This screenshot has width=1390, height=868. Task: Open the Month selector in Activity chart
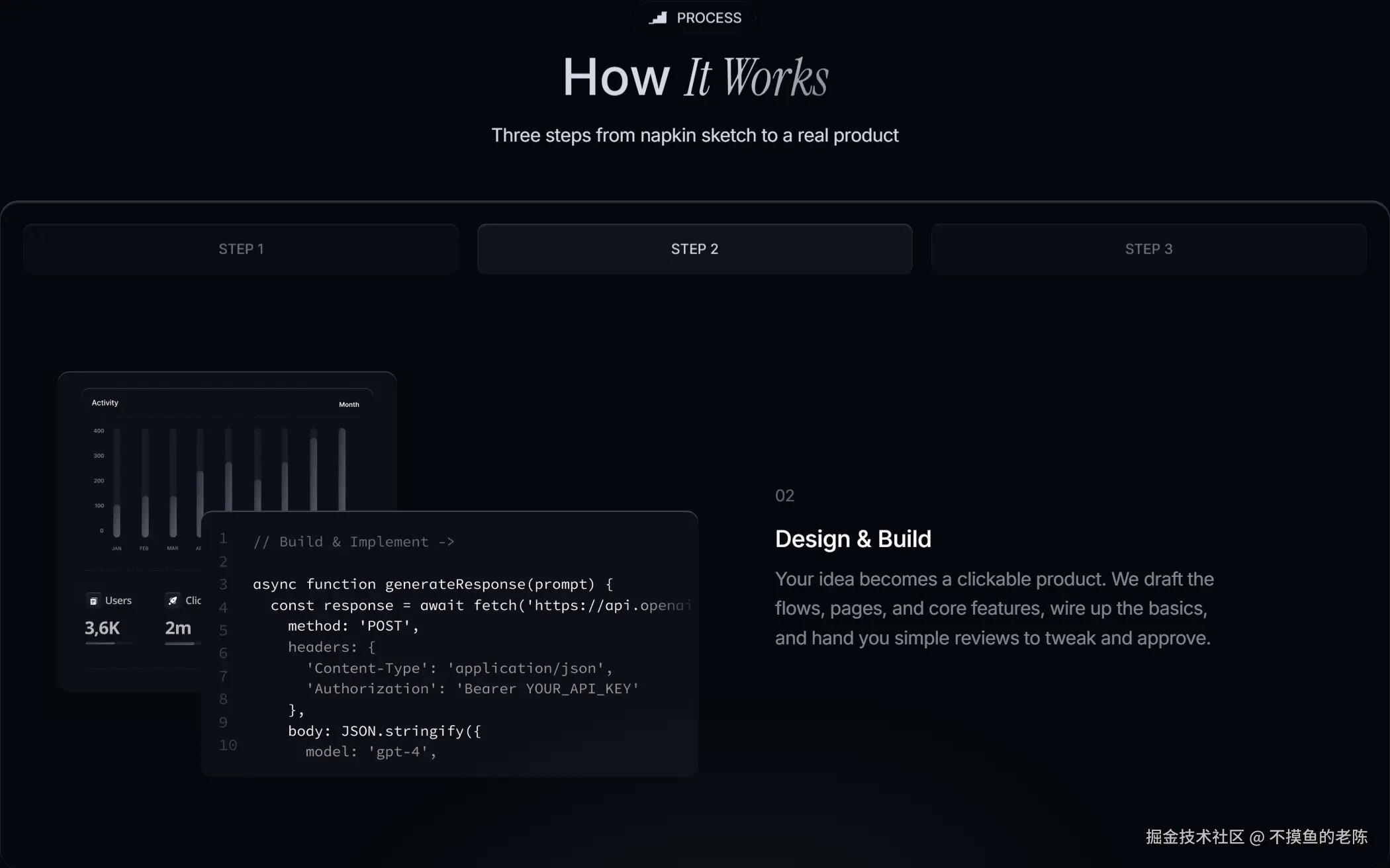click(349, 404)
